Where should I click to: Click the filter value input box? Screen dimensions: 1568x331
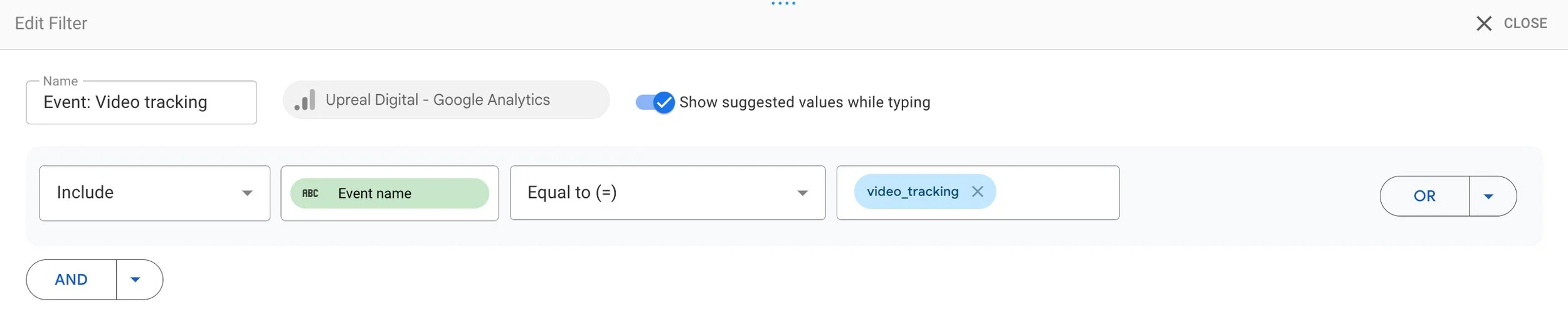[x=978, y=193]
